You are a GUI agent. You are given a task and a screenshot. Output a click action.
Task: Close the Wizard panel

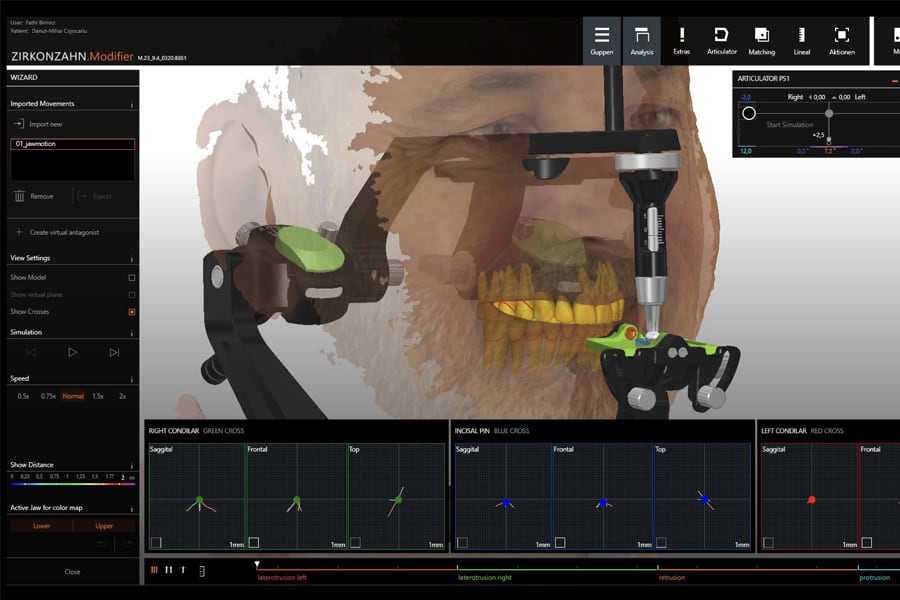[72, 572]
